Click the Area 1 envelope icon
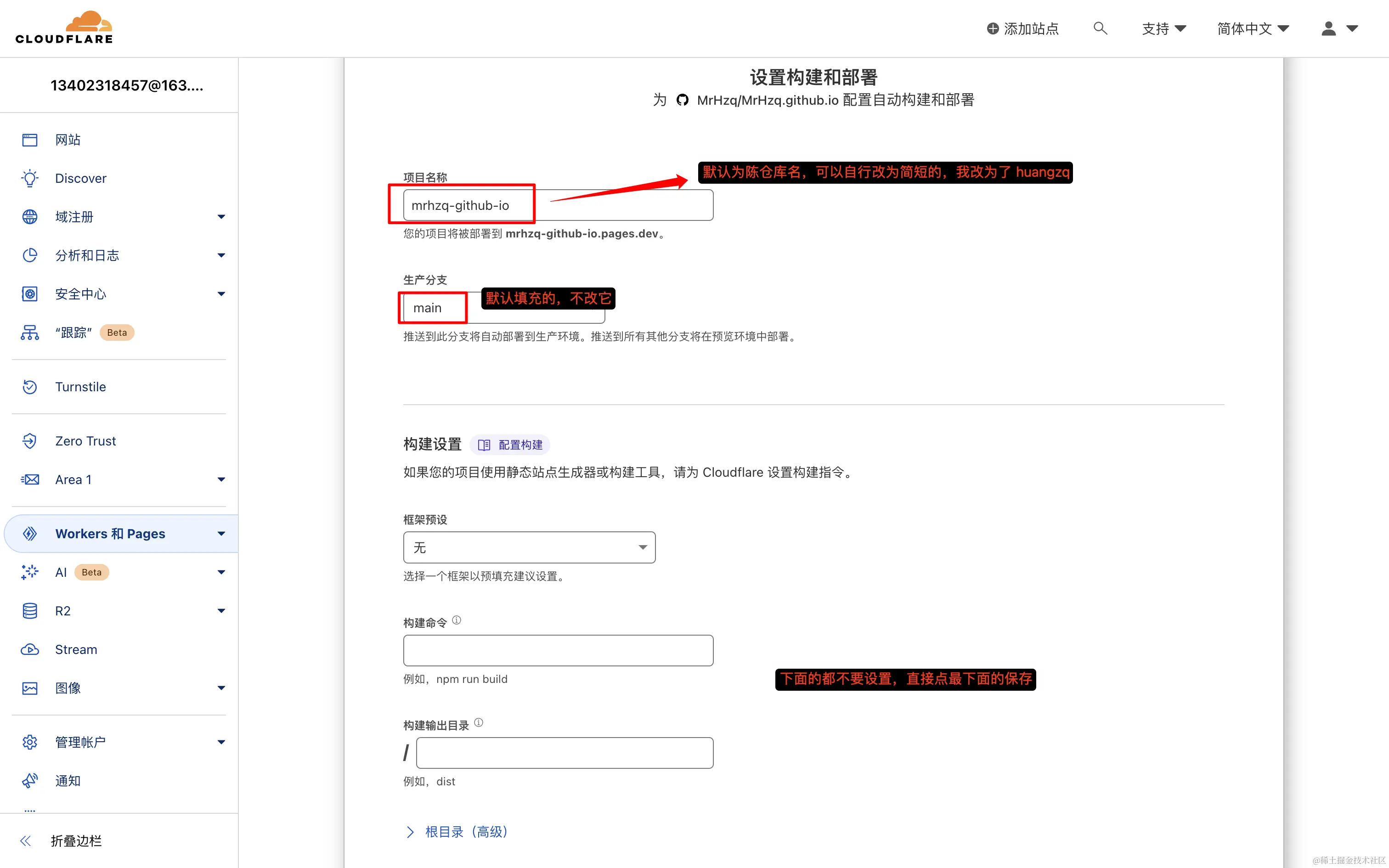This screenshot has height=868, width=1389. pyautogui.click(x=30, y=479)
